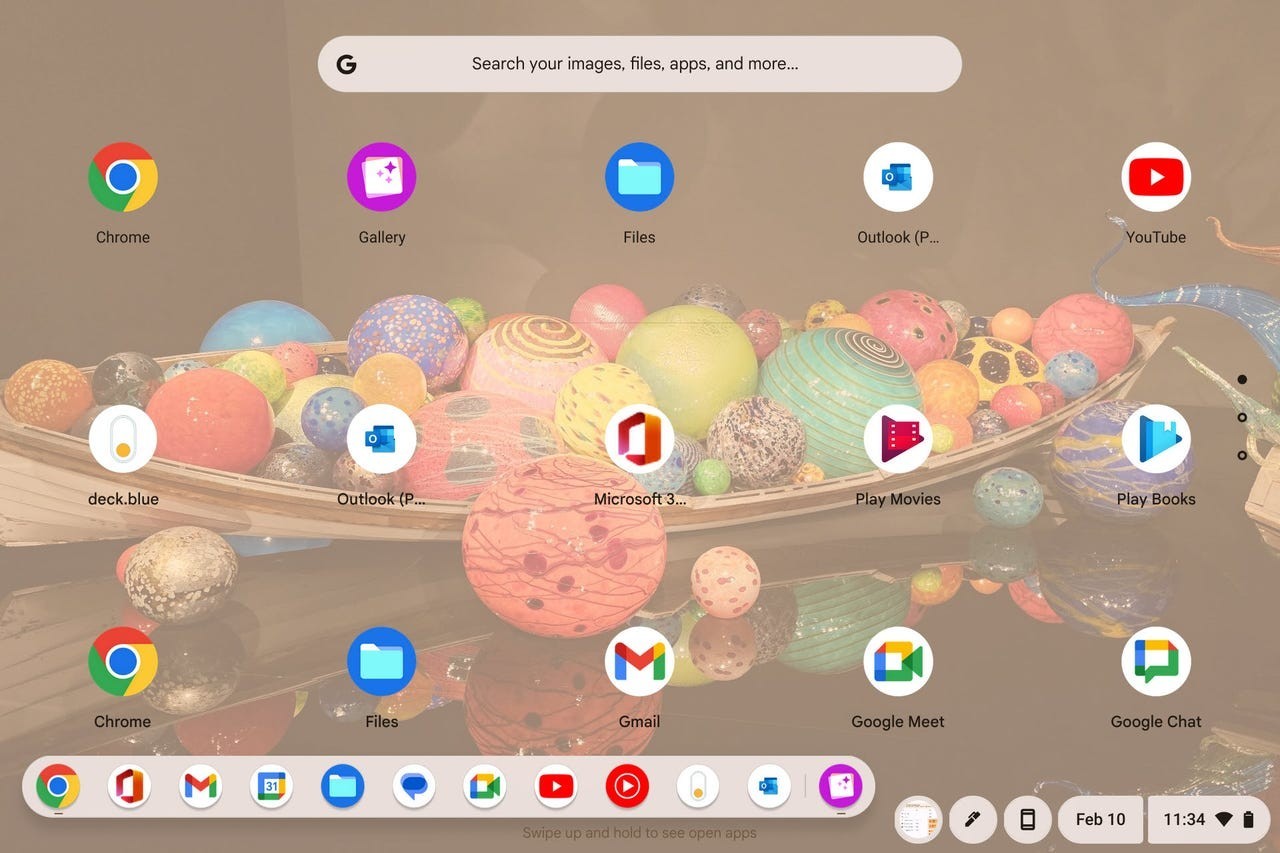
Task: Open Gallery from the launcher app grid
Action: [381, 177]
